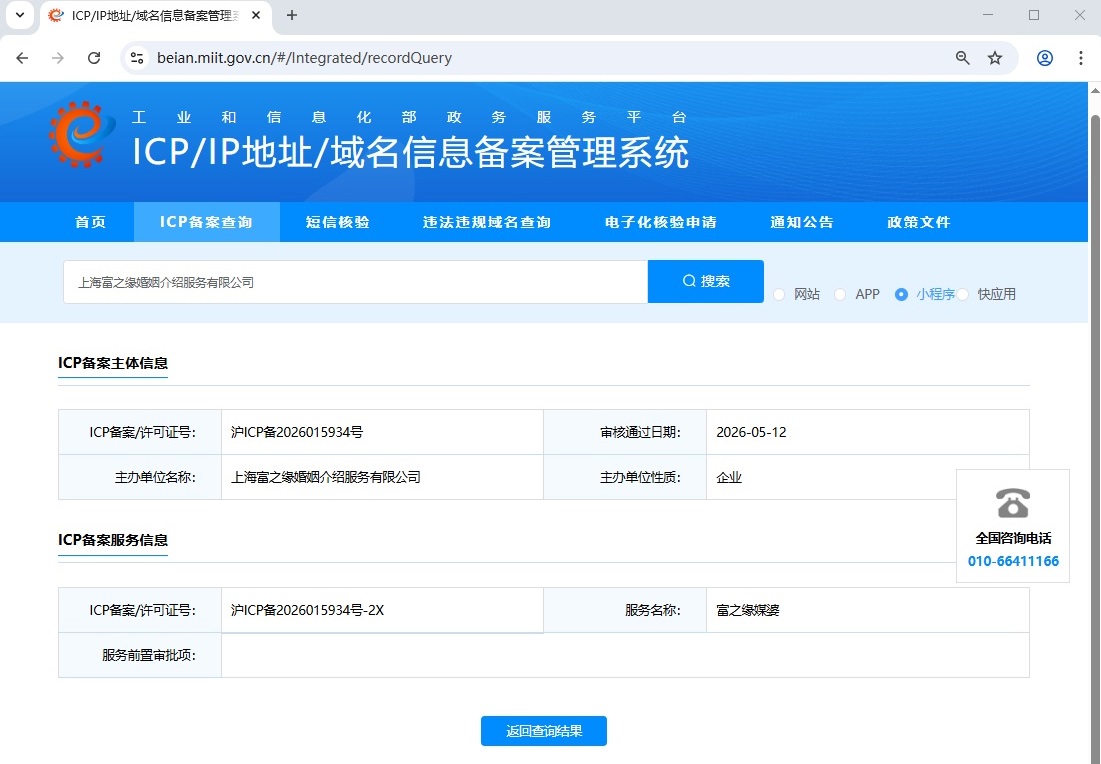Maximize the browser window

click(1034, 15)
